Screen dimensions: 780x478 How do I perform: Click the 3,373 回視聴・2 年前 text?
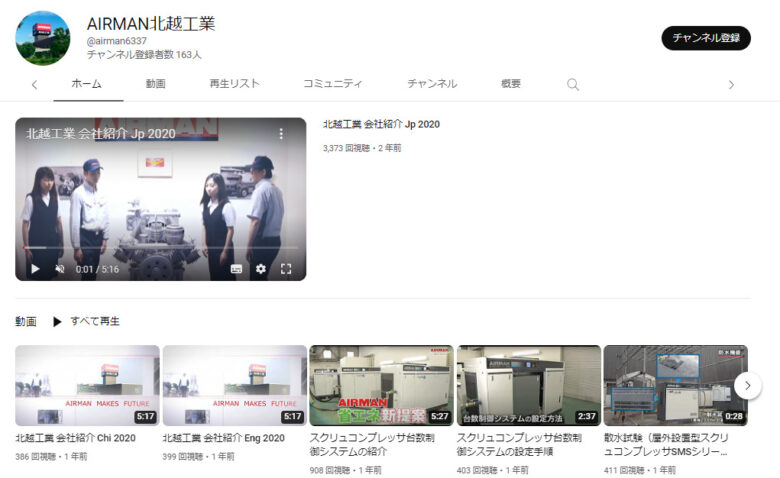(362, 148)
